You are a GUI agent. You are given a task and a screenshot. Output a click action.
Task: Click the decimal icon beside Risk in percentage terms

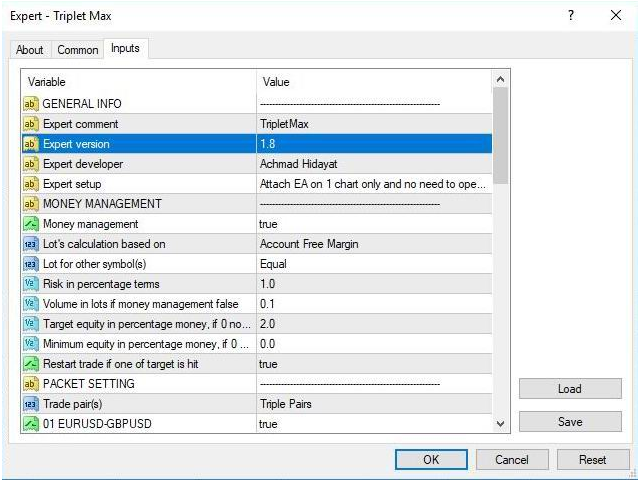click(x=30, y=284)
